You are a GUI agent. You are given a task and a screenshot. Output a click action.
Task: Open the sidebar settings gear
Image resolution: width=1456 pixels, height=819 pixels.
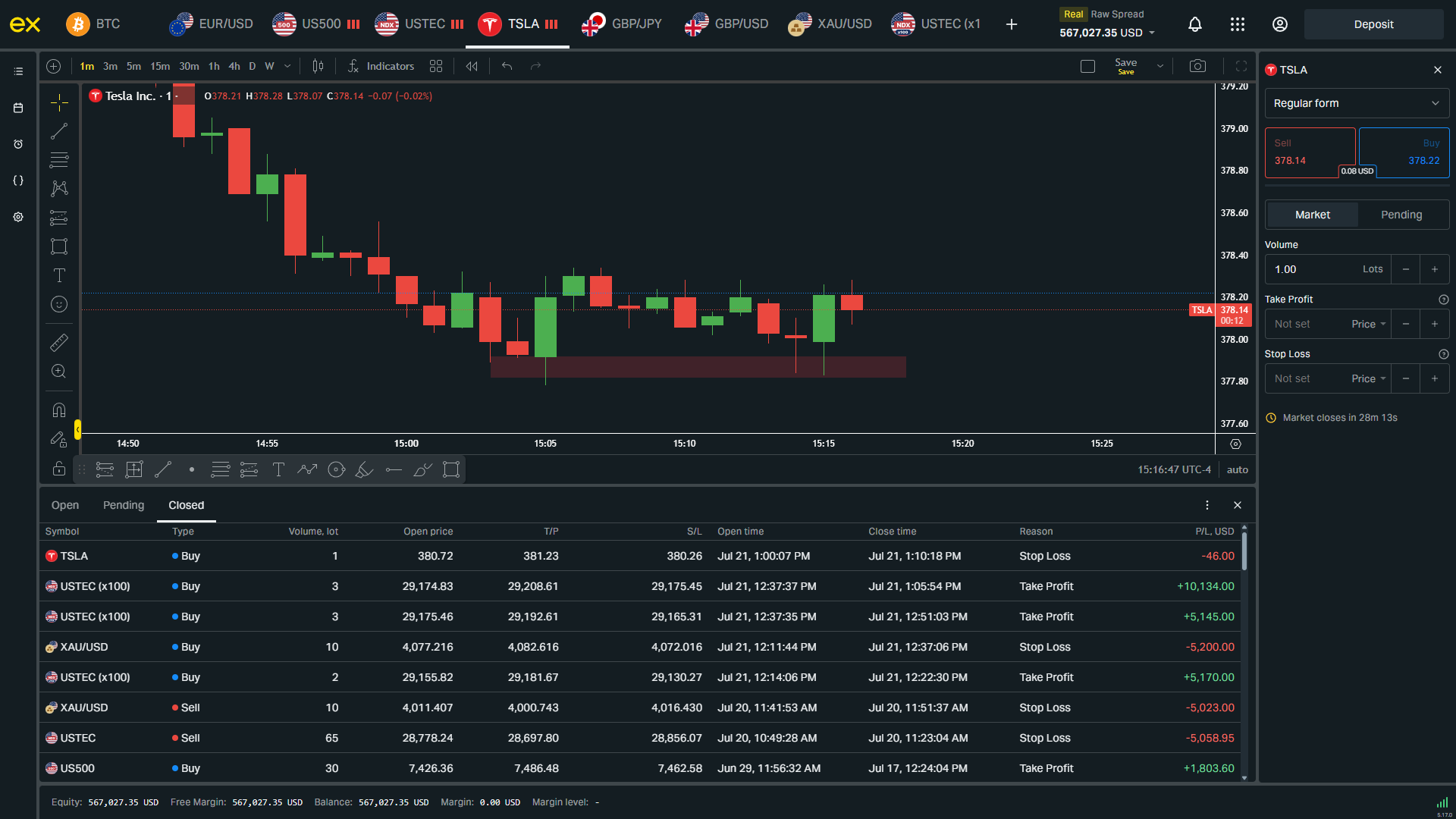coord(18,217)
